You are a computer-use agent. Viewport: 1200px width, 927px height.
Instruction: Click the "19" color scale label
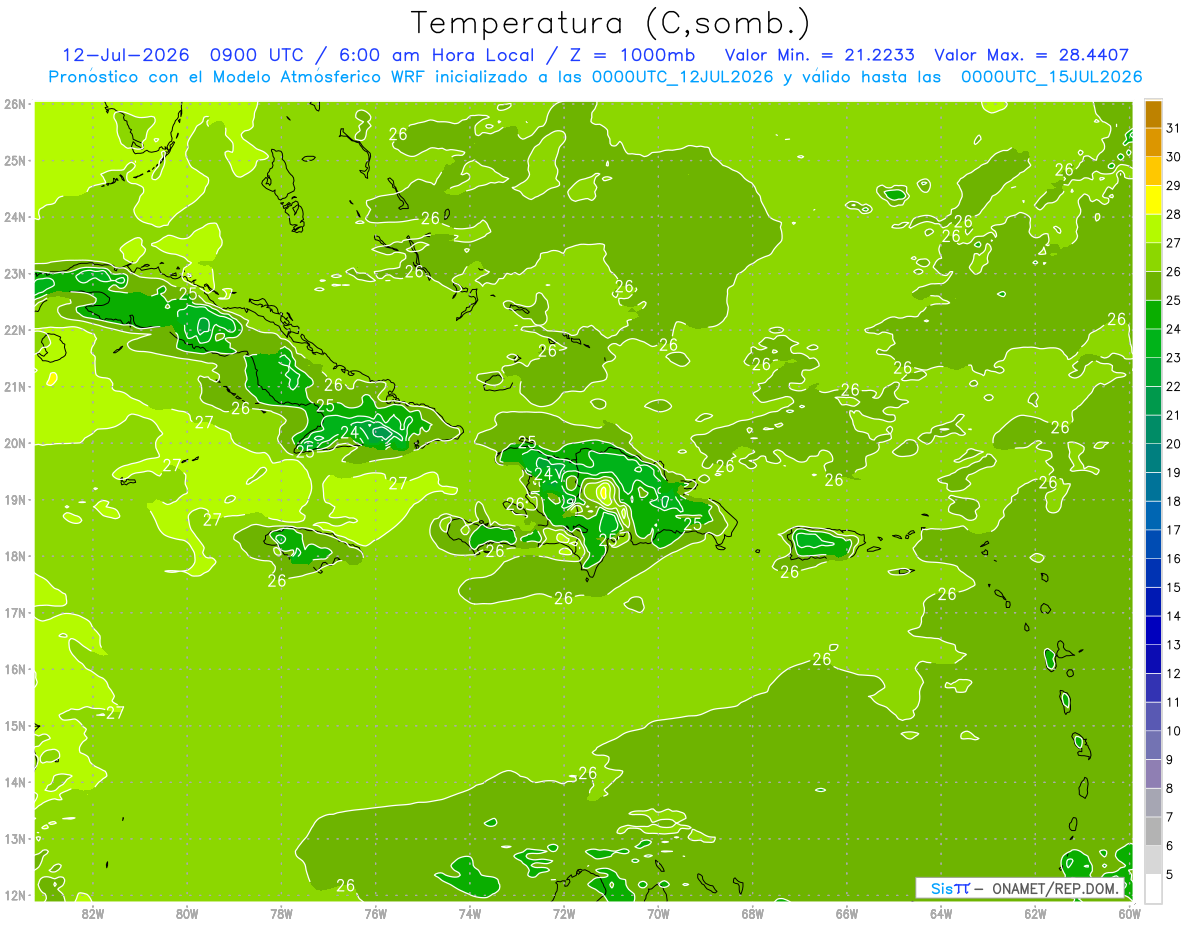coord(1174,472)
